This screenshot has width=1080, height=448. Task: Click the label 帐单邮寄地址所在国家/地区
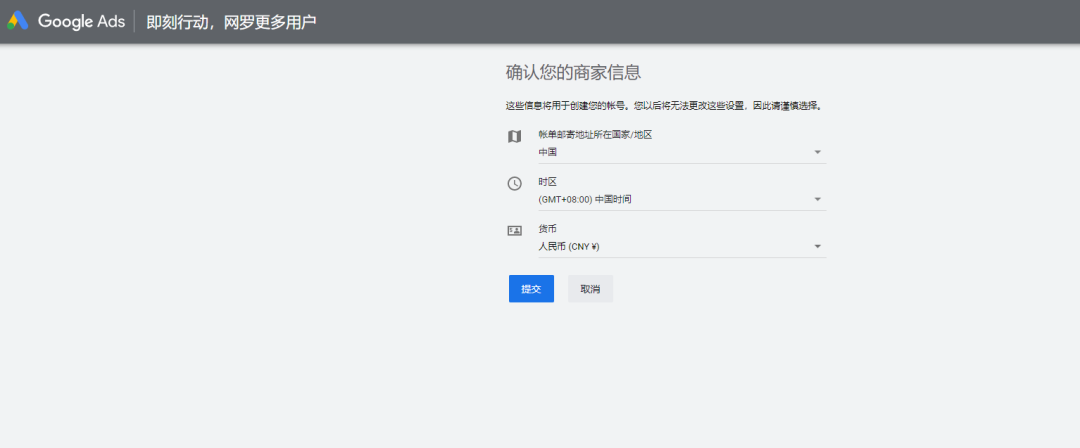[x=595, y=135]
